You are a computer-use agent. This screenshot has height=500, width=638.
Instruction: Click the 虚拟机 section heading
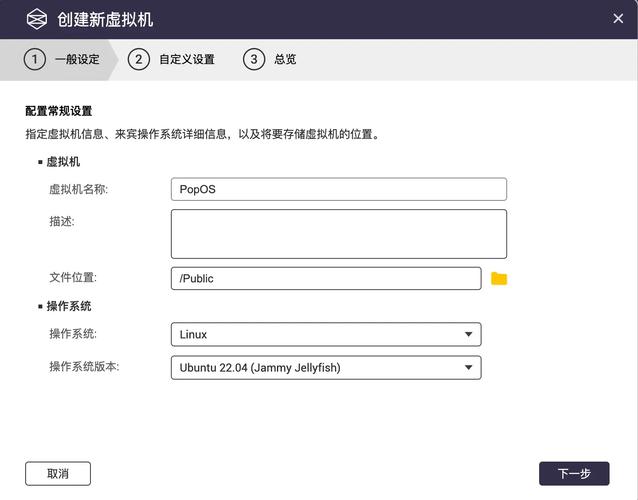(x=63, y=162)
